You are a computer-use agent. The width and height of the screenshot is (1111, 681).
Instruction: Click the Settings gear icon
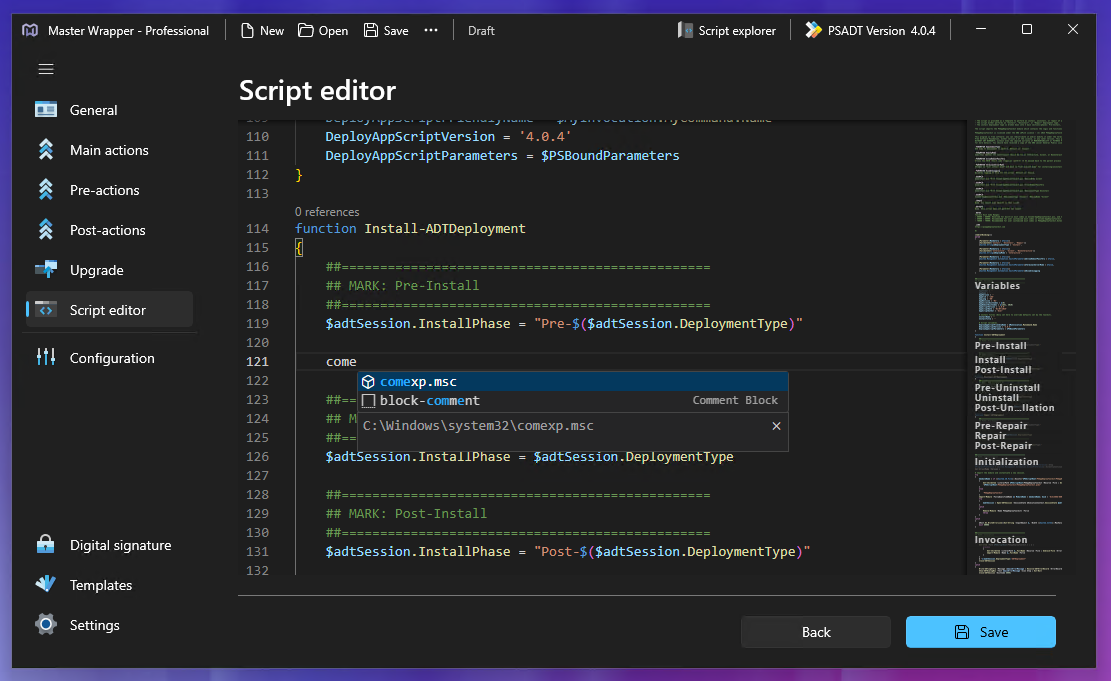(x=46, y=624)
